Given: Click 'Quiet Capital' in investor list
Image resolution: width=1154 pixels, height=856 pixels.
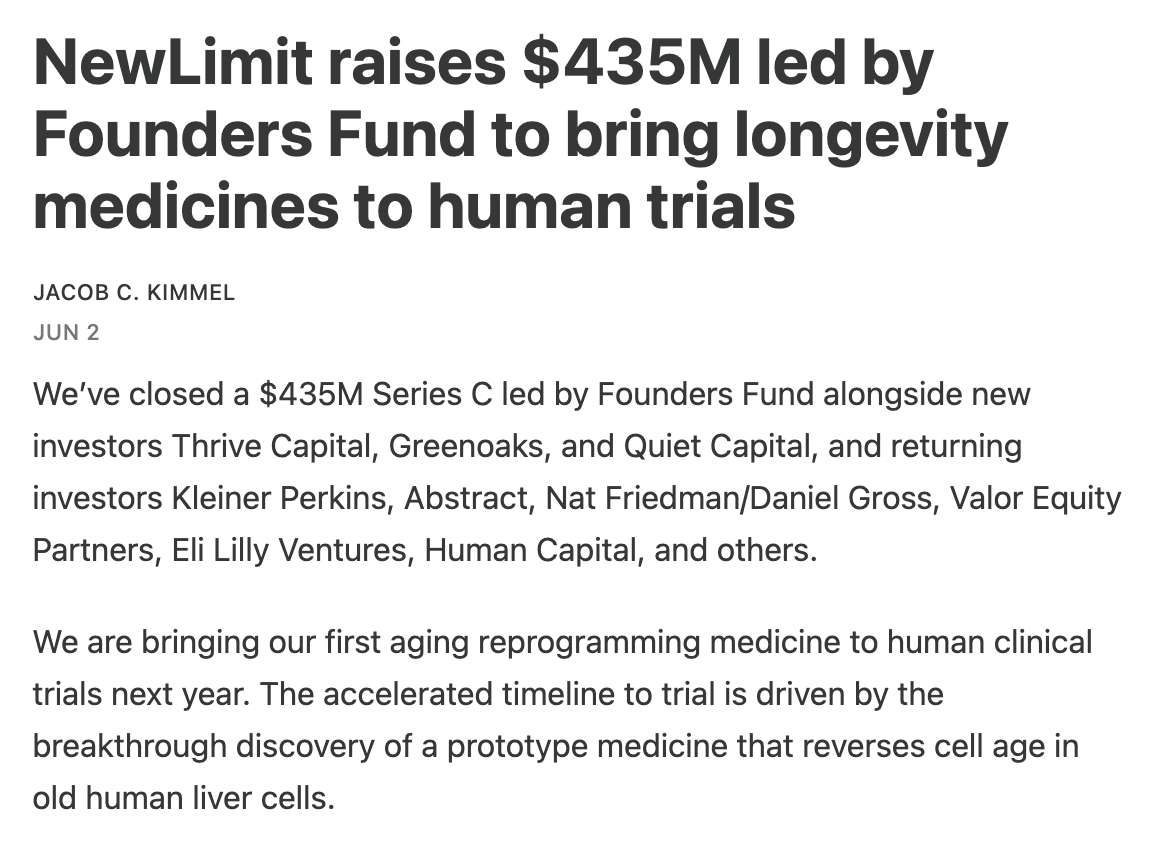Looking at the screenshot, I should point(716,447).
